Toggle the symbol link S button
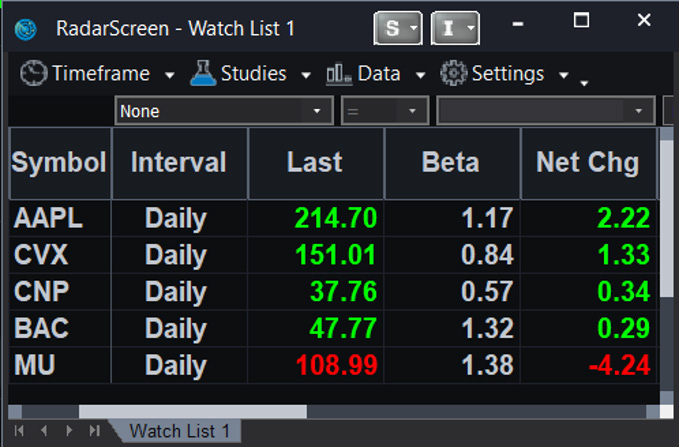 (x=398, y=29)
